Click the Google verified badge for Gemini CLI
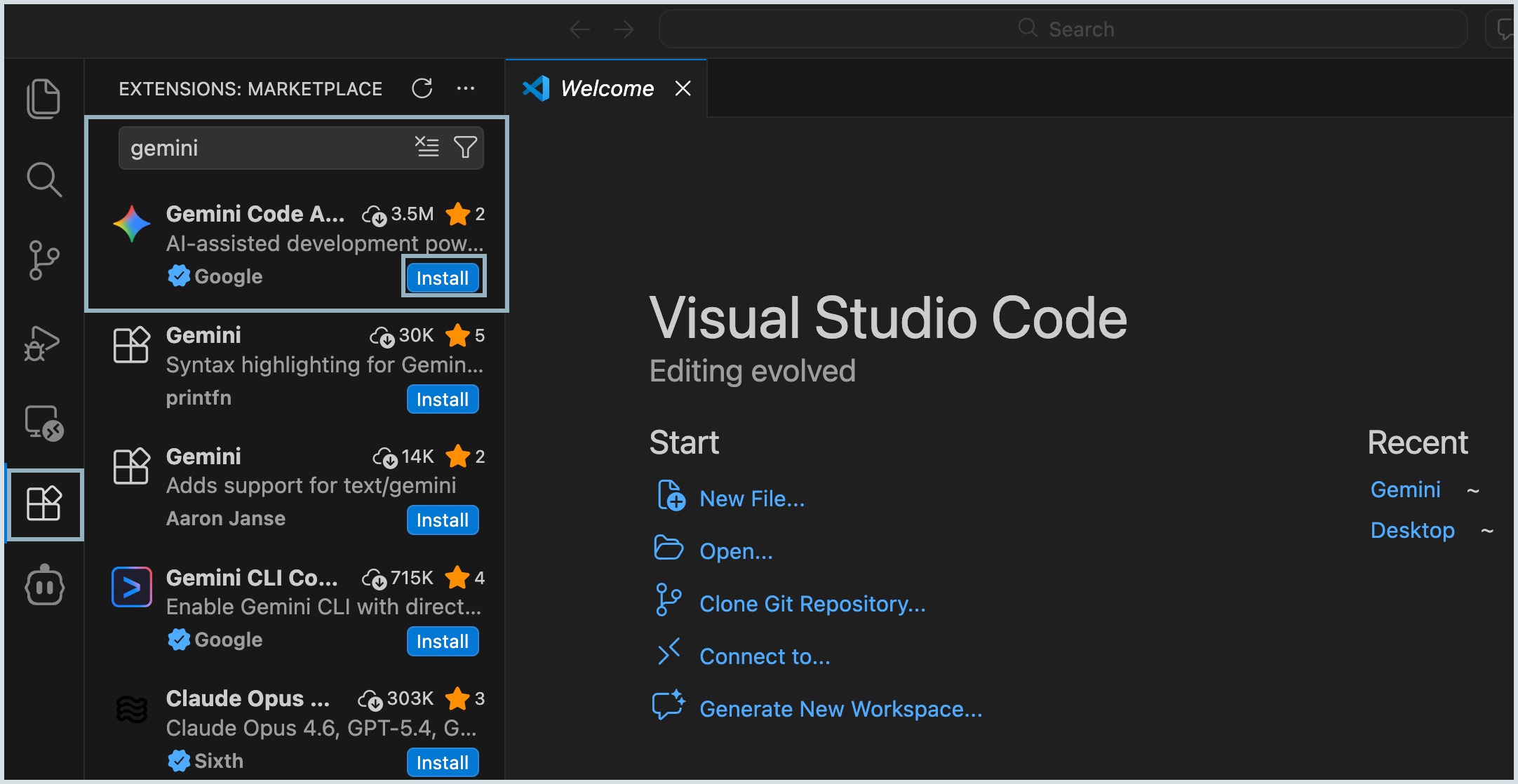Viewport: 1518px width, 784px height. pyautogui.click(x=179, y=640)
